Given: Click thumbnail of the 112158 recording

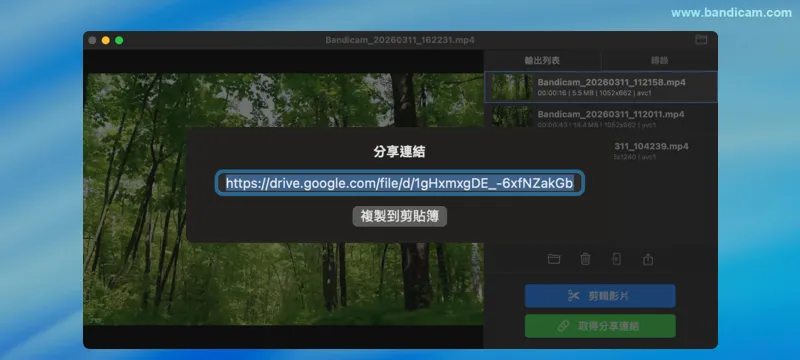Looking at the screenshot, I should click(x=512, y=87).
